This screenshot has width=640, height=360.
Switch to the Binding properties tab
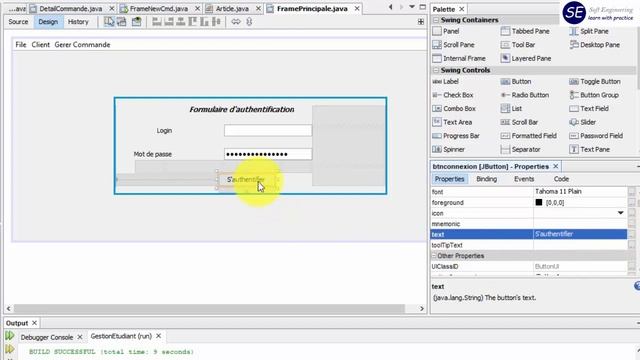coord(487,179)
